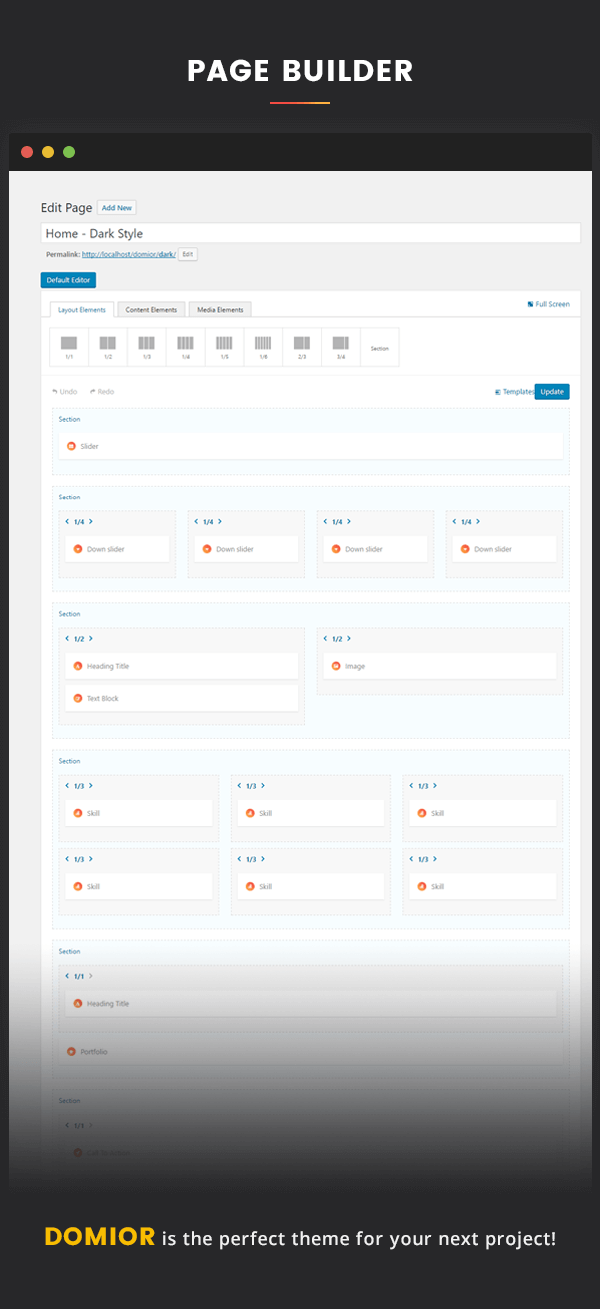This screenshot has width=600, height=1309.
Task: Select the 1/3 column layout icon
Action: coord(146,346)
